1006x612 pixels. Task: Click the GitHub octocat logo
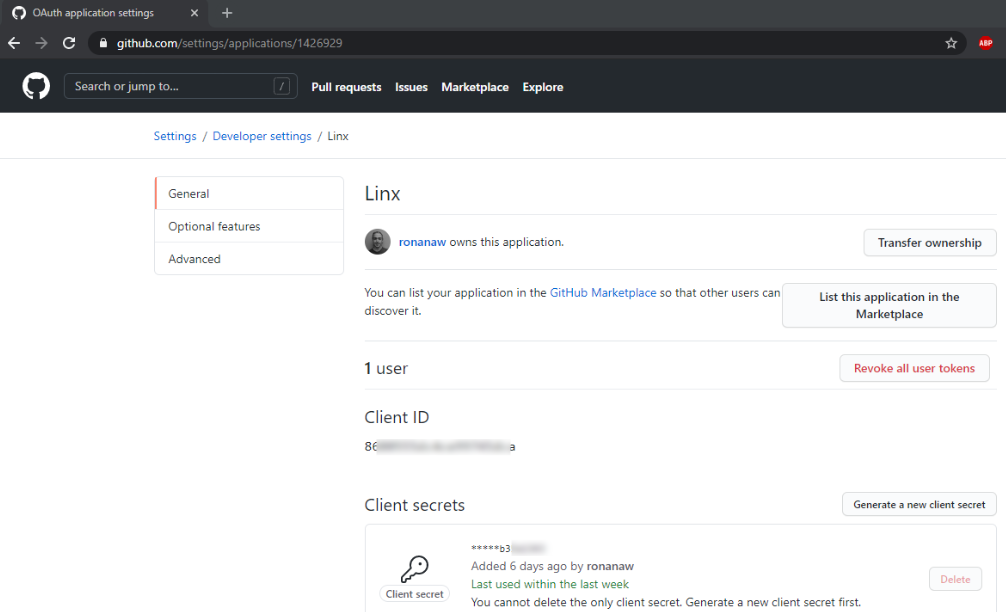tap(36, 87)
